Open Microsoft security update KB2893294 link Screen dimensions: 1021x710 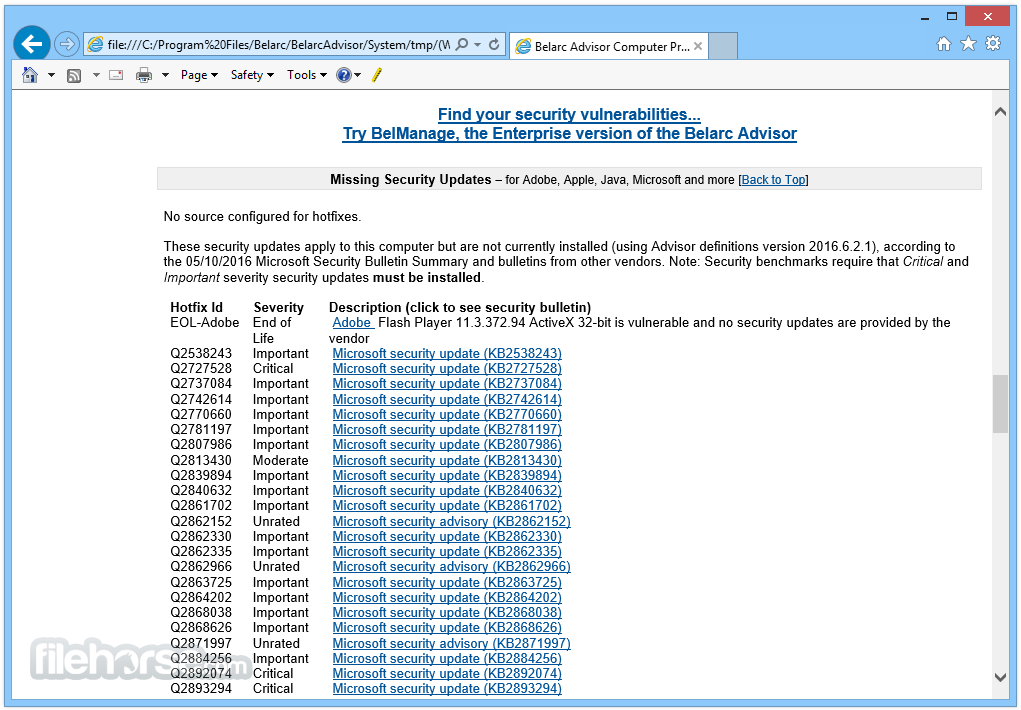pyautogui.click(x=447, y=689)
